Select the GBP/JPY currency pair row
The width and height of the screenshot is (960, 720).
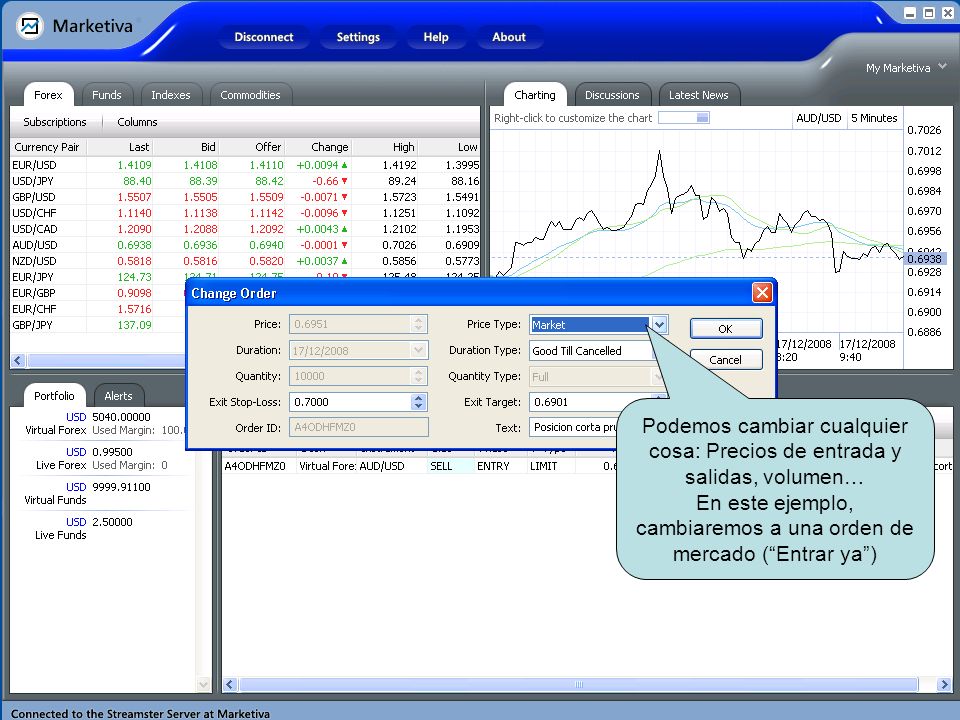coord(98,324)
